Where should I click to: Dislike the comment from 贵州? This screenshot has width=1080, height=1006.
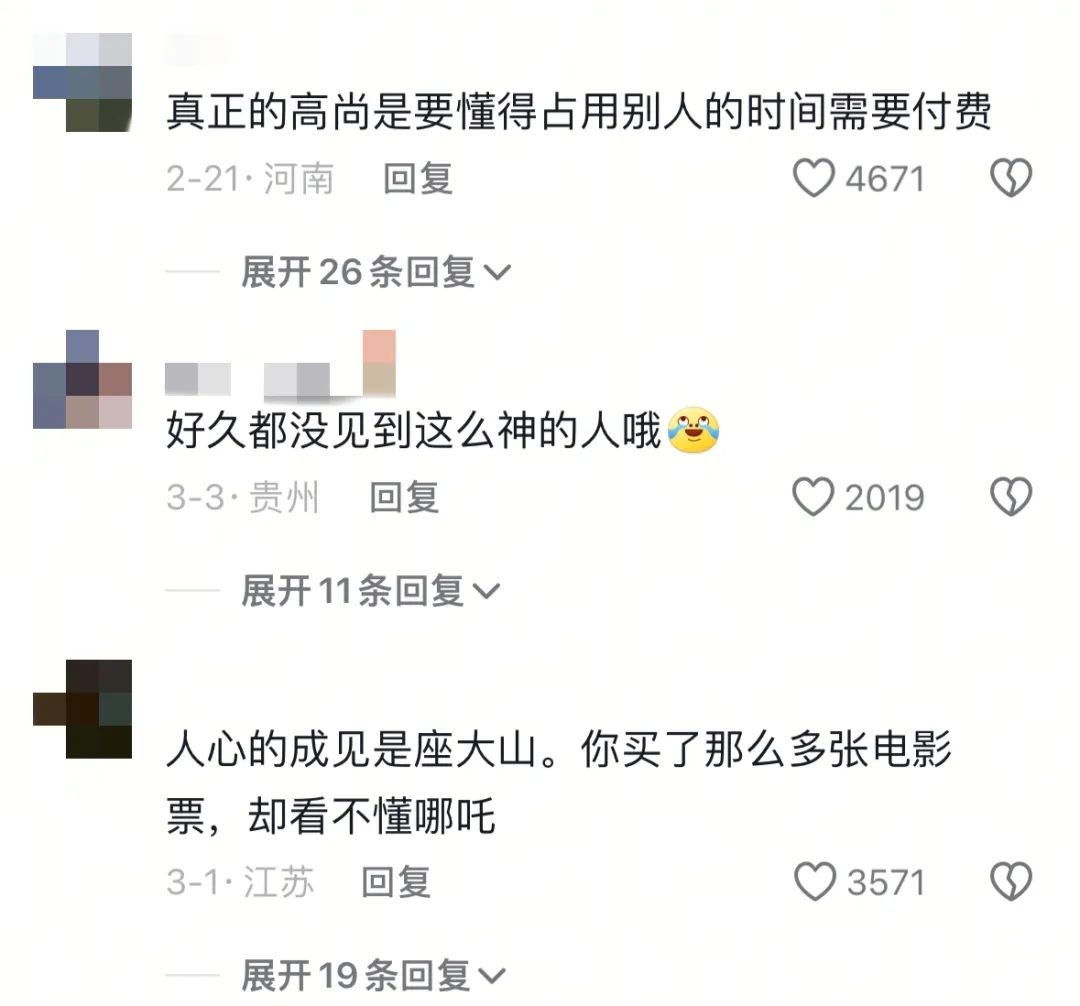pyautogui.click(x=1010, y=496)
